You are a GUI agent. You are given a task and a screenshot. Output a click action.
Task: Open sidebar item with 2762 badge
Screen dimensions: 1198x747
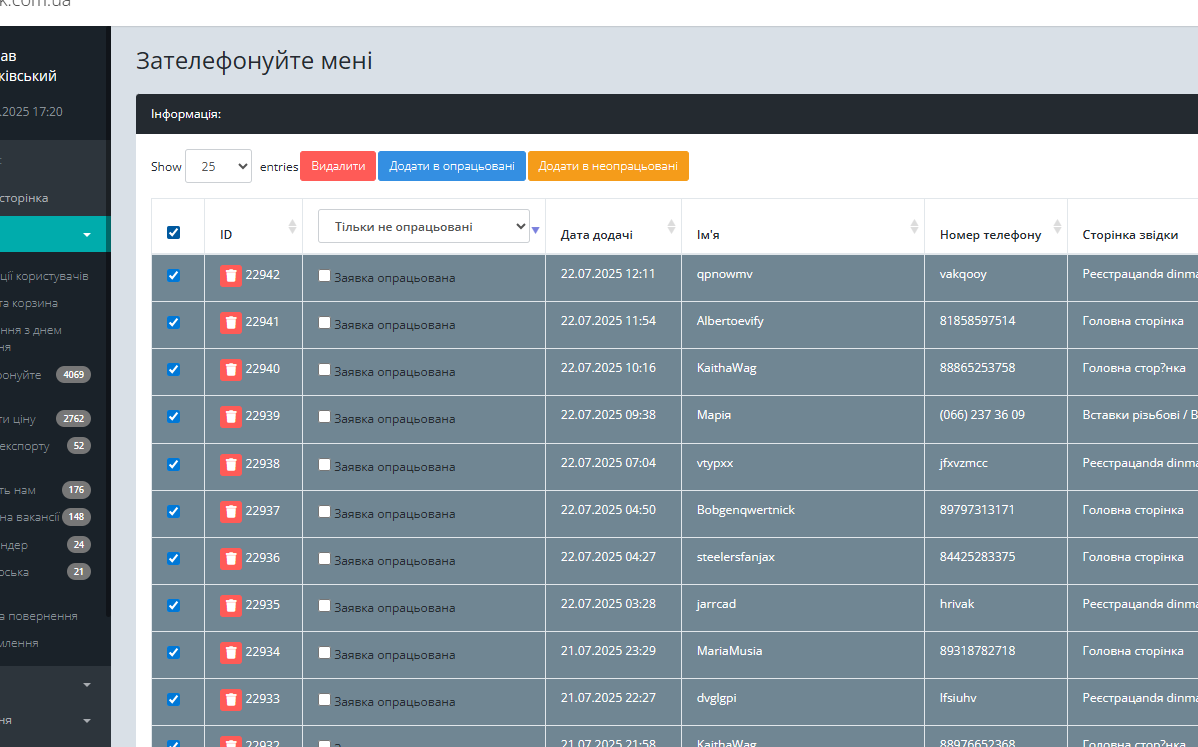(46, 419)
